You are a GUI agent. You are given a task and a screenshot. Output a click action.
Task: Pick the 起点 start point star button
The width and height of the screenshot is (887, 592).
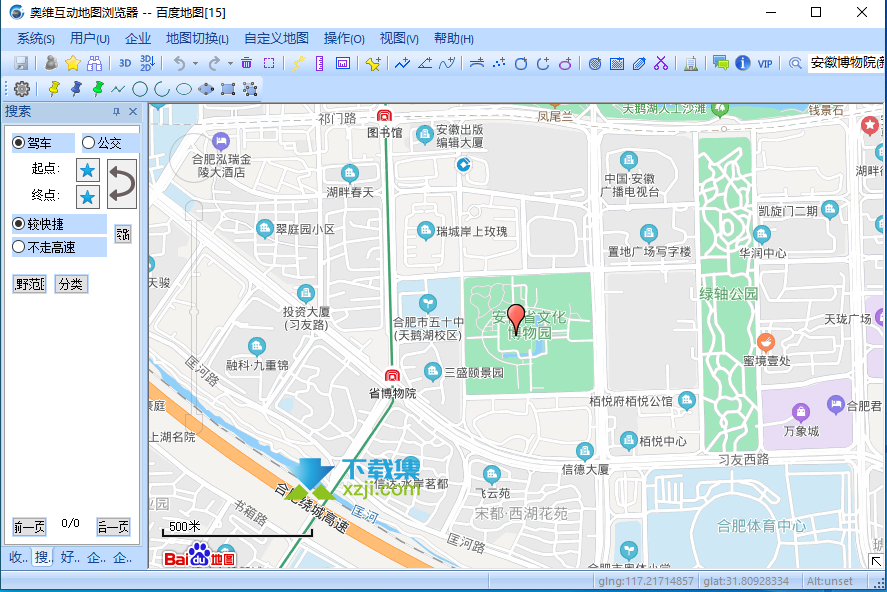[x=88, y=170]
